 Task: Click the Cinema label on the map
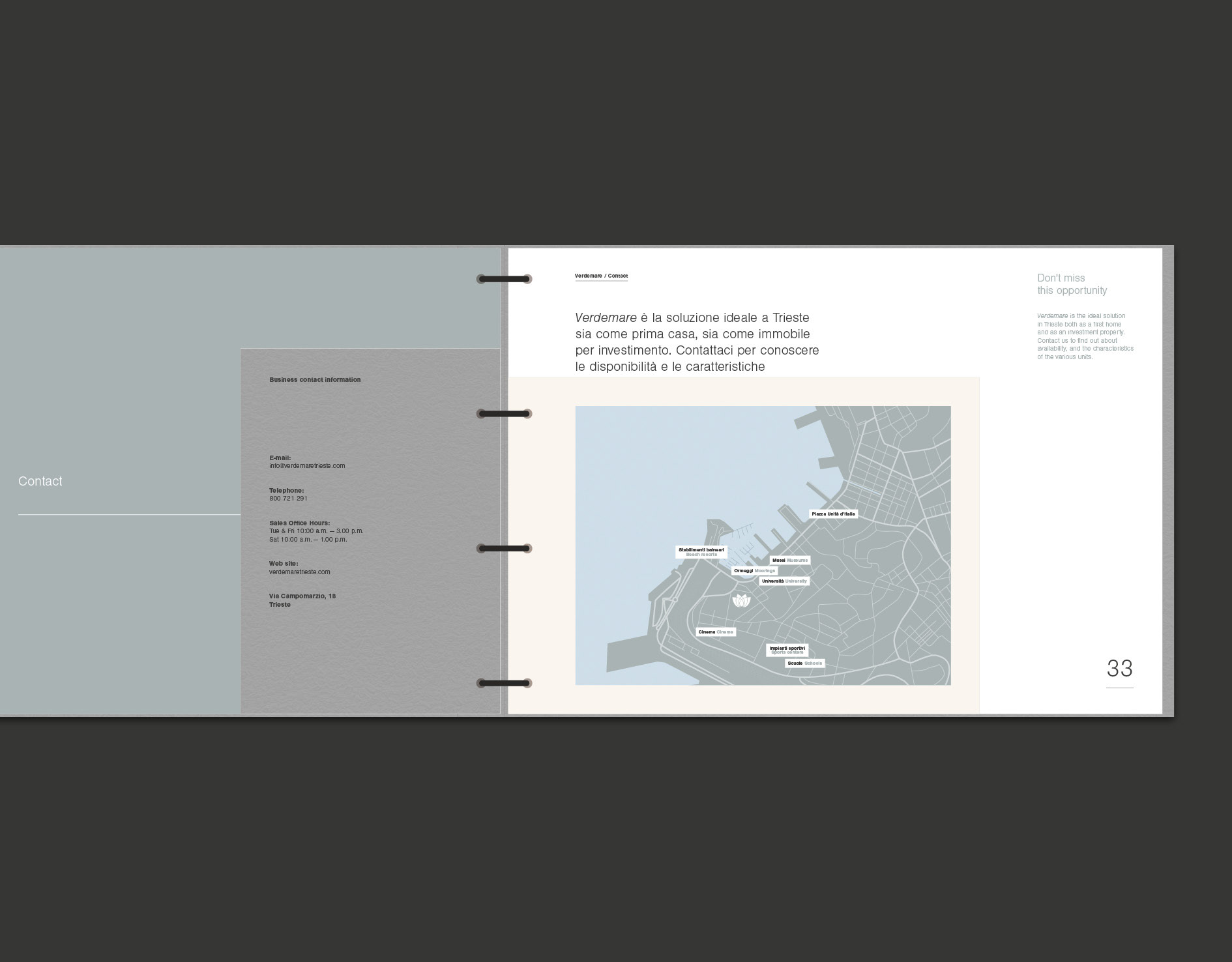point(716,632)
